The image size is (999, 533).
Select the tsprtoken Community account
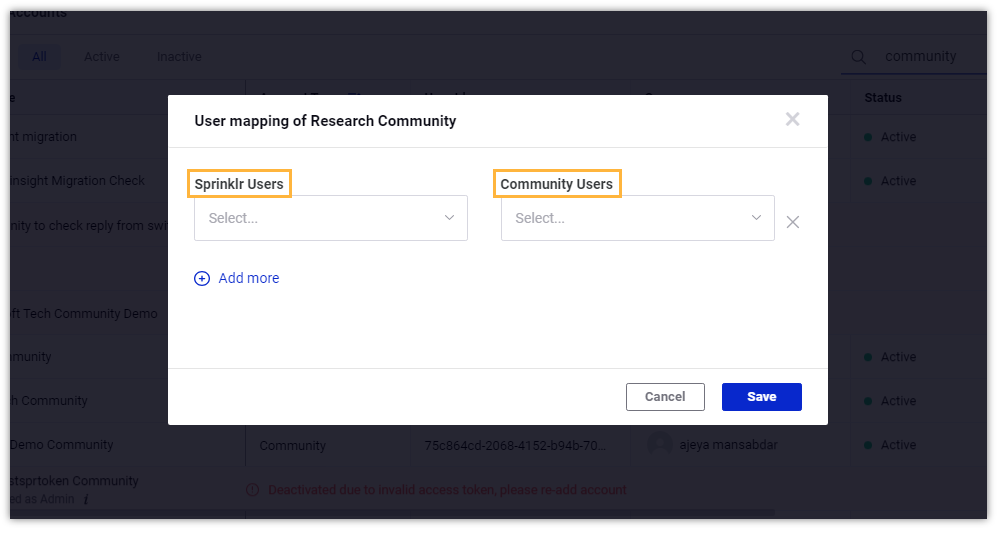point(74,481)
